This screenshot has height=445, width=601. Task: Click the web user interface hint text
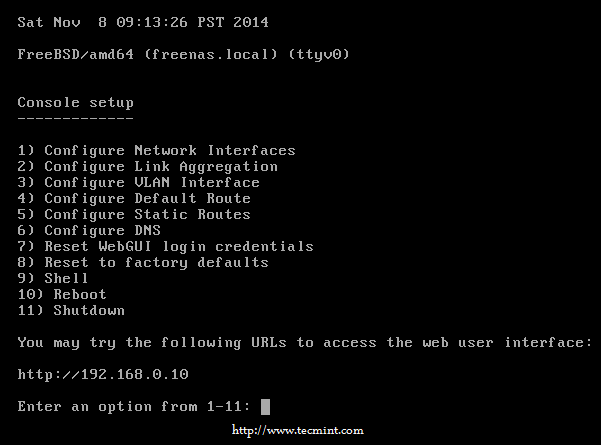pyautogui.click(x=304, y=342)
